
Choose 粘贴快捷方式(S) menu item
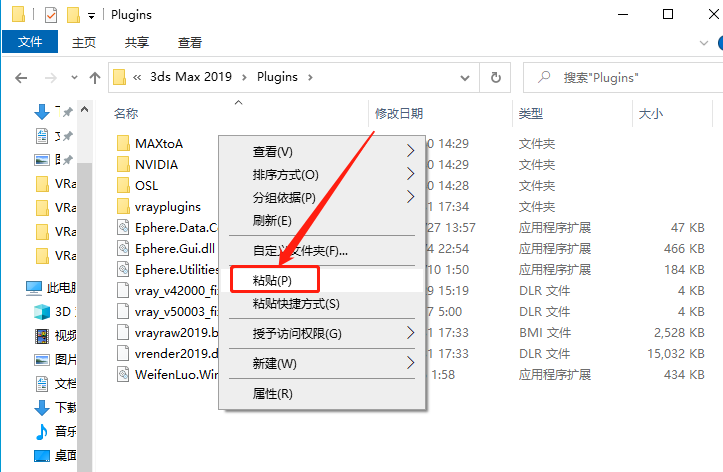pyautogui.click(x=322, y=303)
